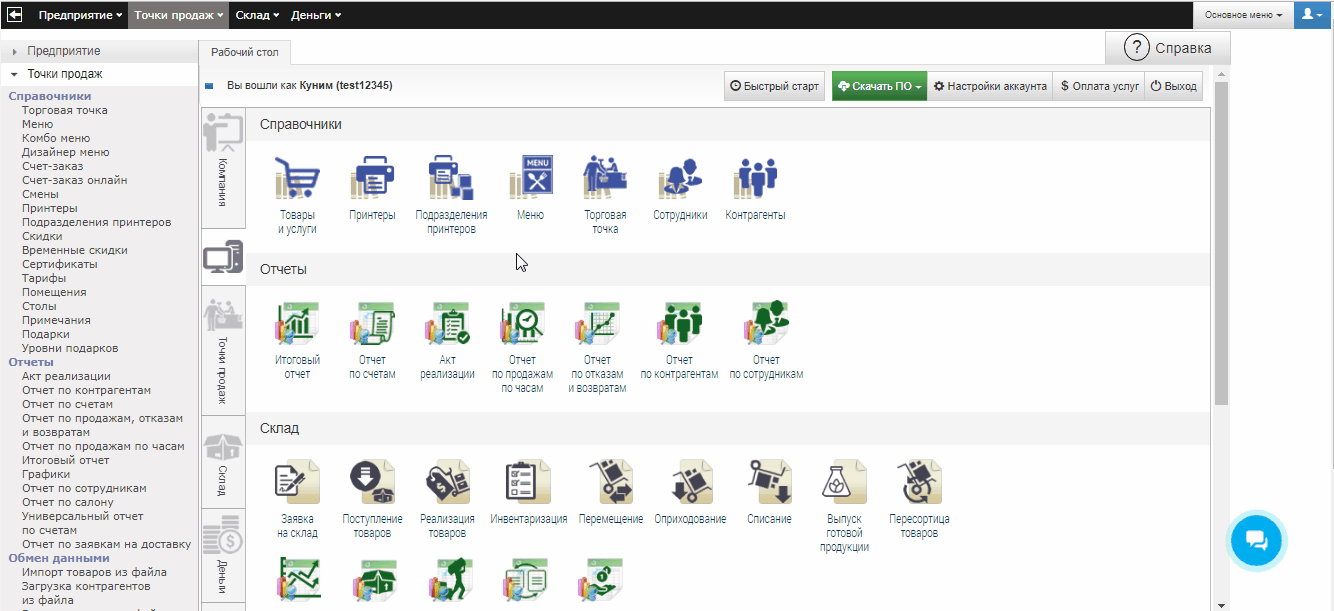Screen dimensions: 1334x611
Task: Launch the Инвентаризация warehouse icon
Action: tap(528, 482)
